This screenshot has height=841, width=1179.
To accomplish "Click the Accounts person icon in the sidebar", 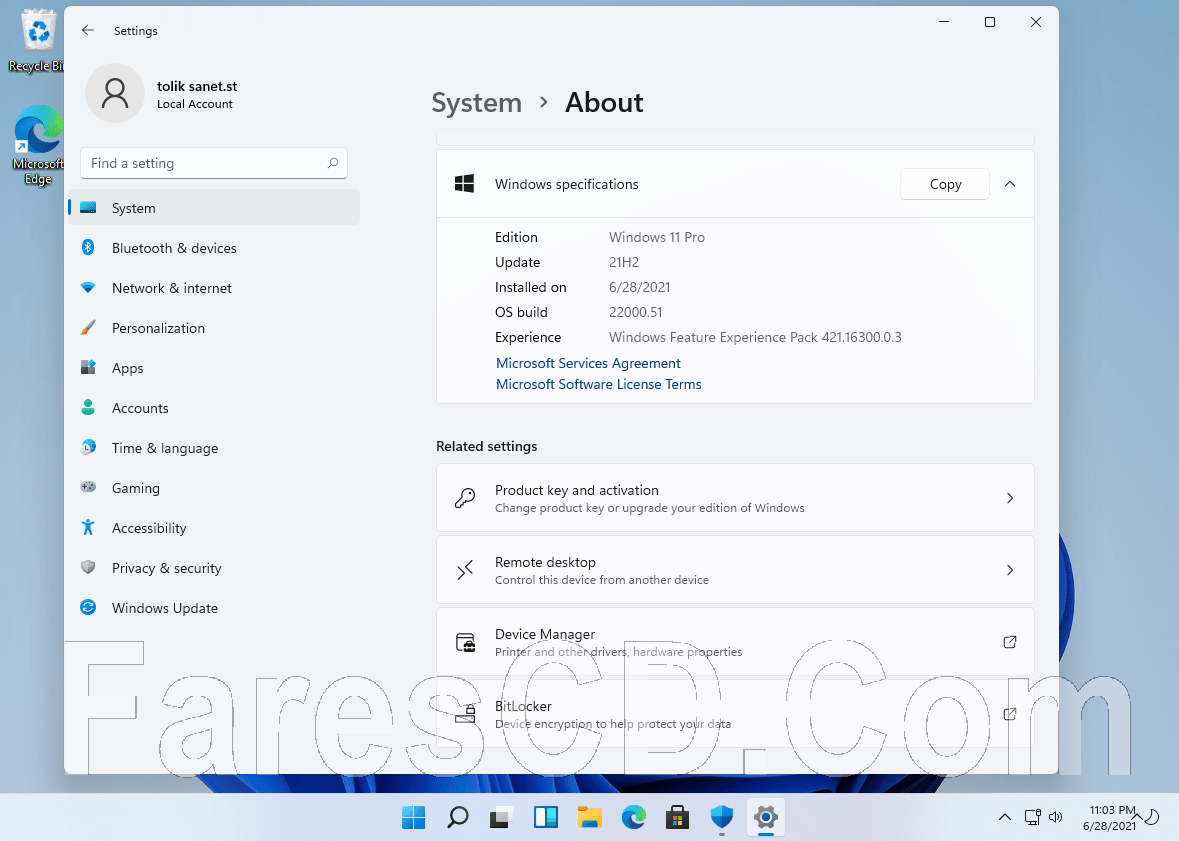I will pos(88,407).
